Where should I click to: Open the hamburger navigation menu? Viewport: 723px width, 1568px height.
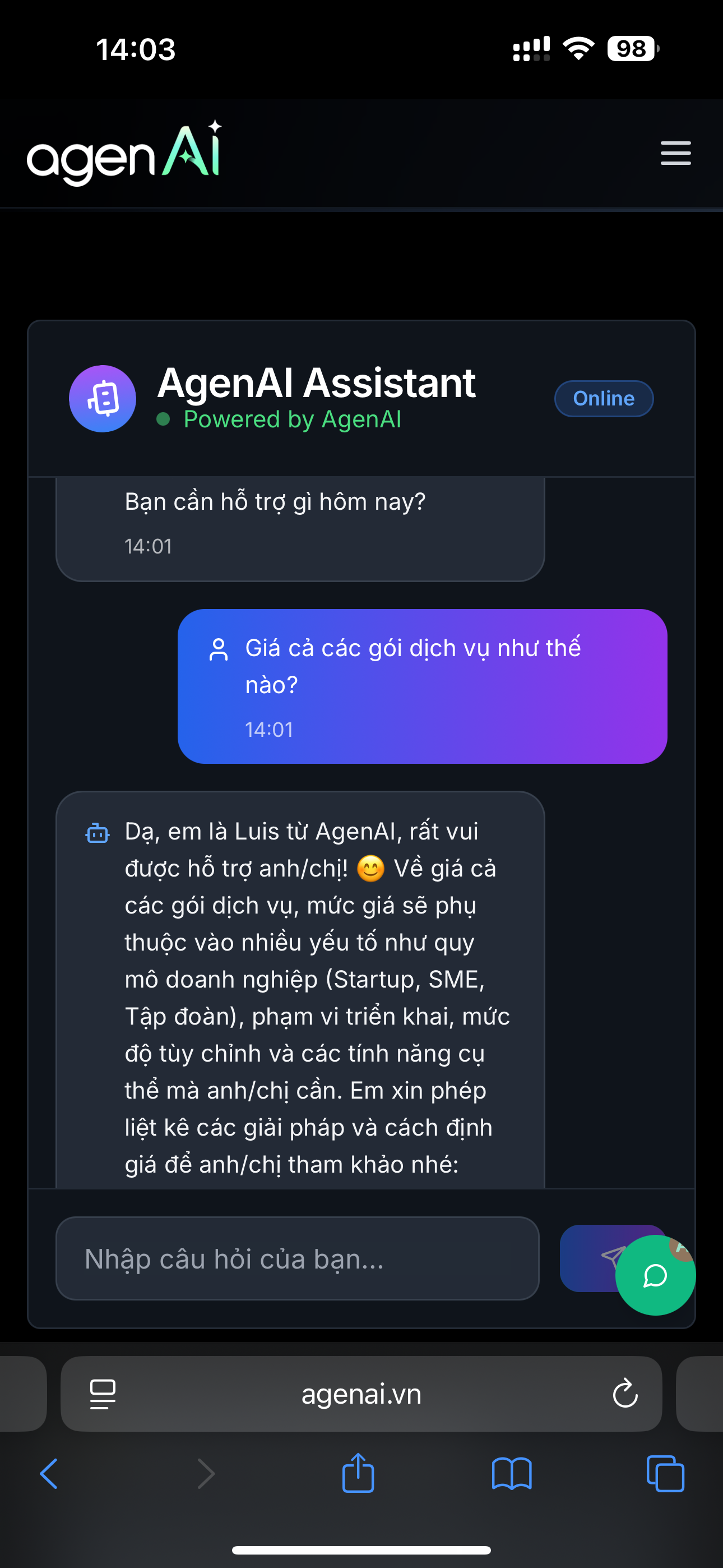pos(675,153)
